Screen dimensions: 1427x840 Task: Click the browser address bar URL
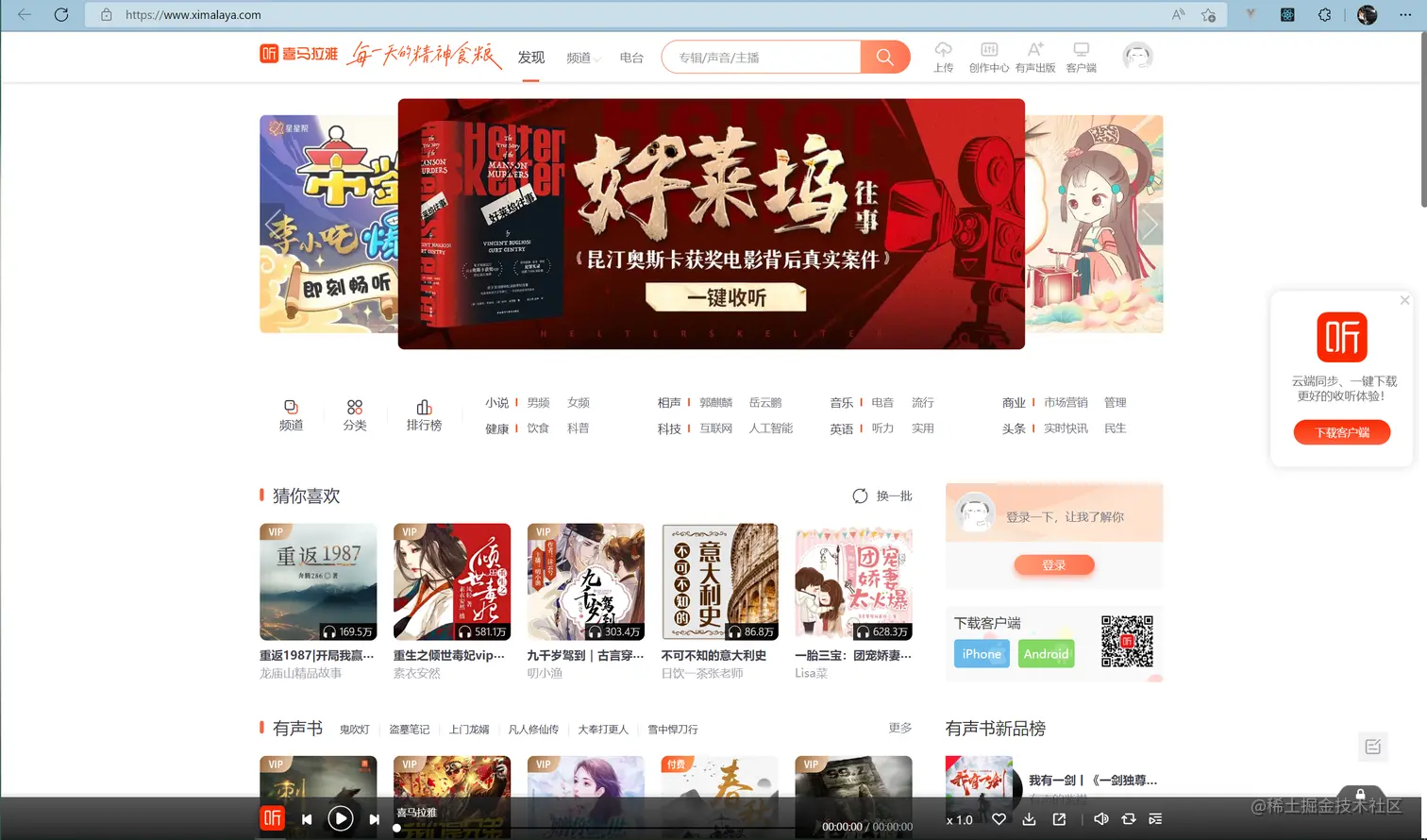coord(193,15)
